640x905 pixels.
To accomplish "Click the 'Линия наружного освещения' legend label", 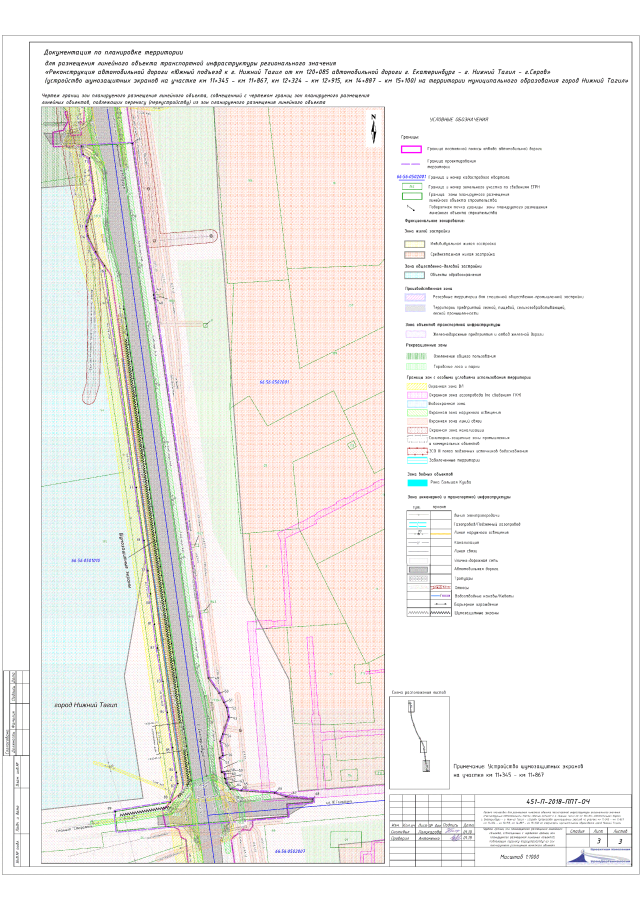I will point(481,533).
